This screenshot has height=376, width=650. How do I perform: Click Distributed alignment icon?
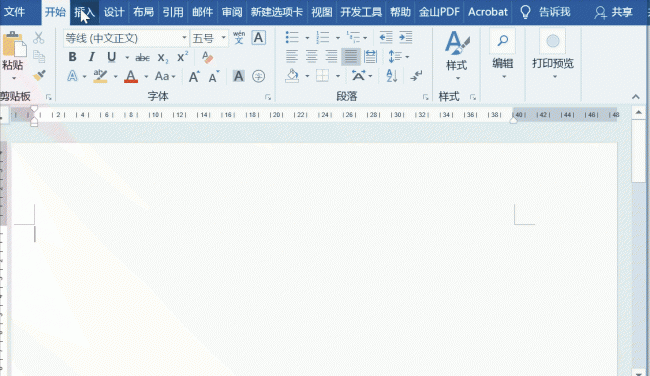[370, 56]
